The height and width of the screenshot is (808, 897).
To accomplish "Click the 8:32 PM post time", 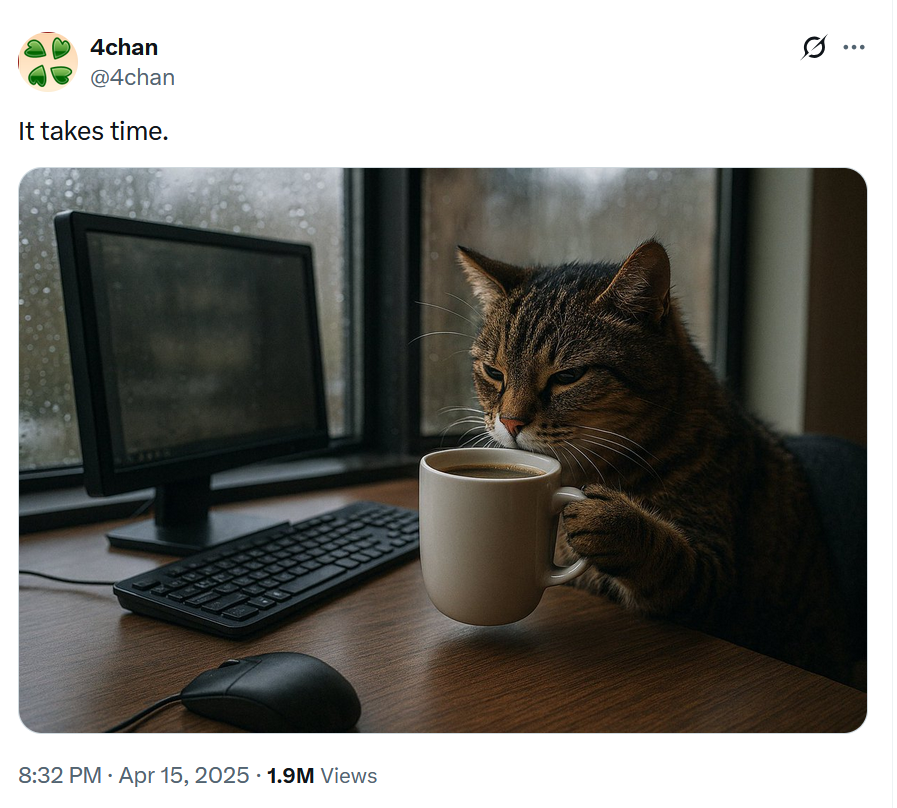I will 59,775.
